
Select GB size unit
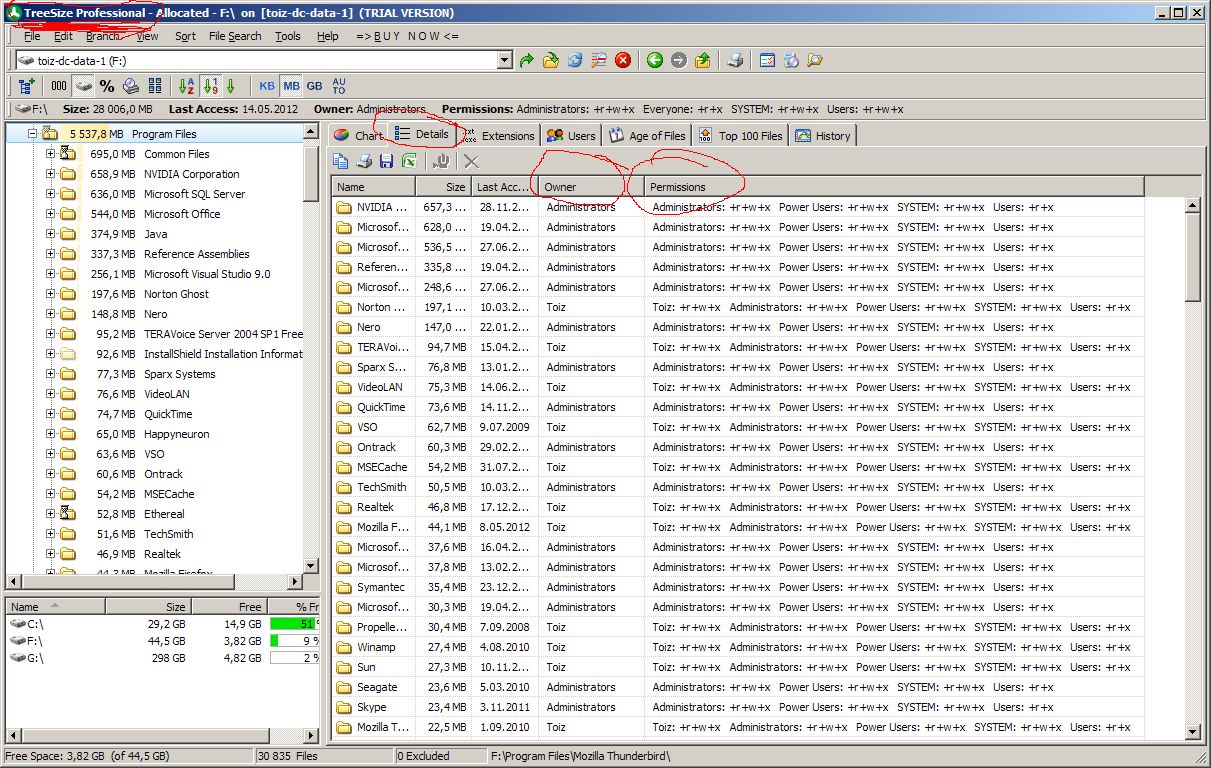point(314,86)
